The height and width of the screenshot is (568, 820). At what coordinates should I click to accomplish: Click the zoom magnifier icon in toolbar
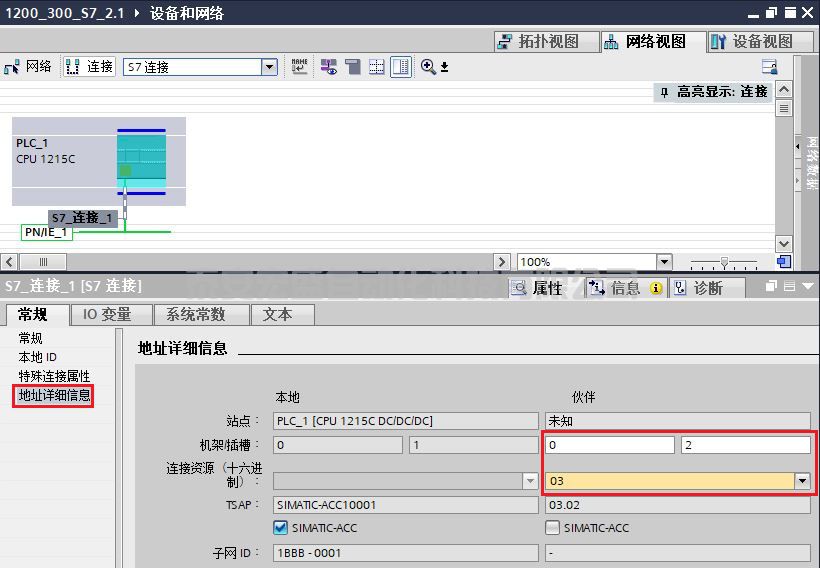click(429, 67)
